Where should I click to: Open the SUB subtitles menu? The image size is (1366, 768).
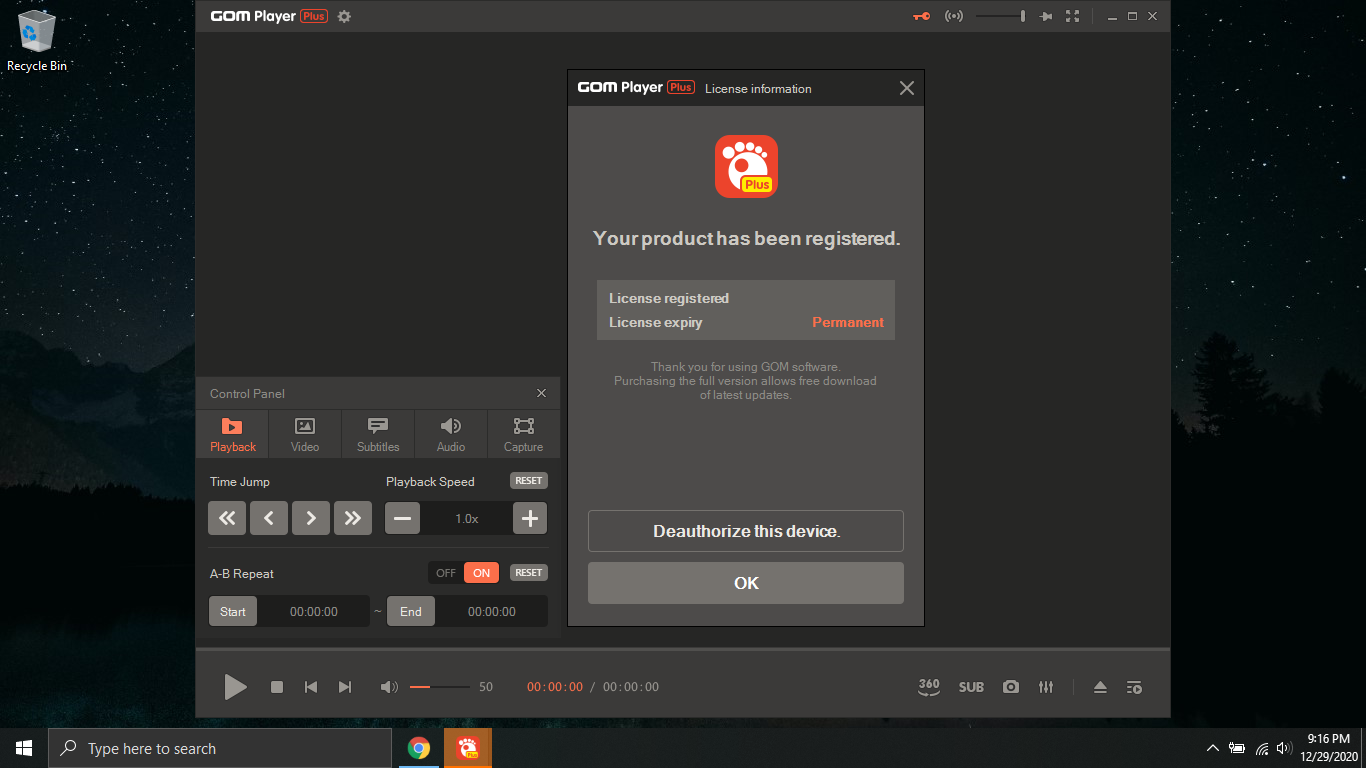click(970, 687)
